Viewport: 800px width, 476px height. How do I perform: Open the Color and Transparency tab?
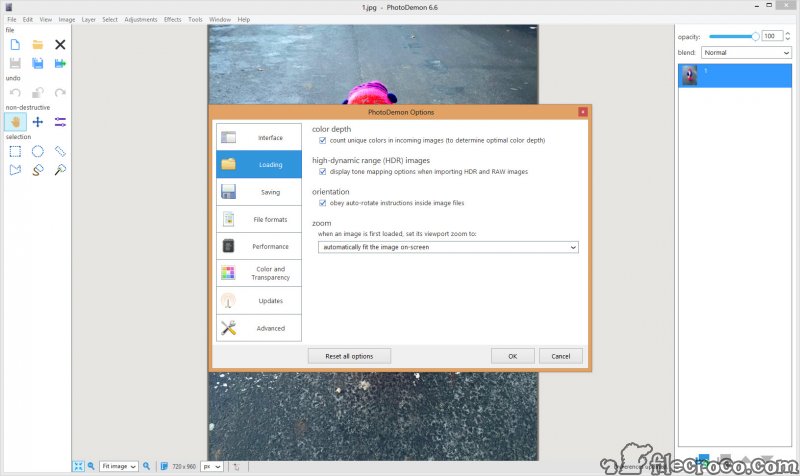click(259, 273)
